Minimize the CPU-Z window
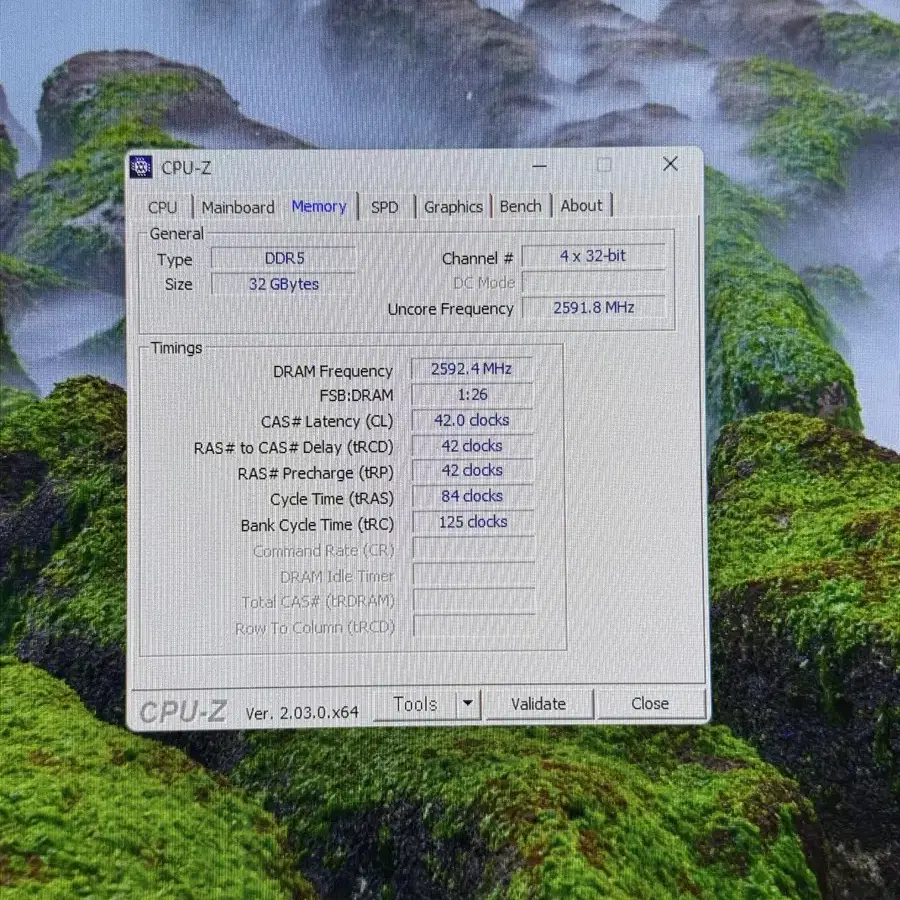Screen dimensions: 900x900 point(539,166)
